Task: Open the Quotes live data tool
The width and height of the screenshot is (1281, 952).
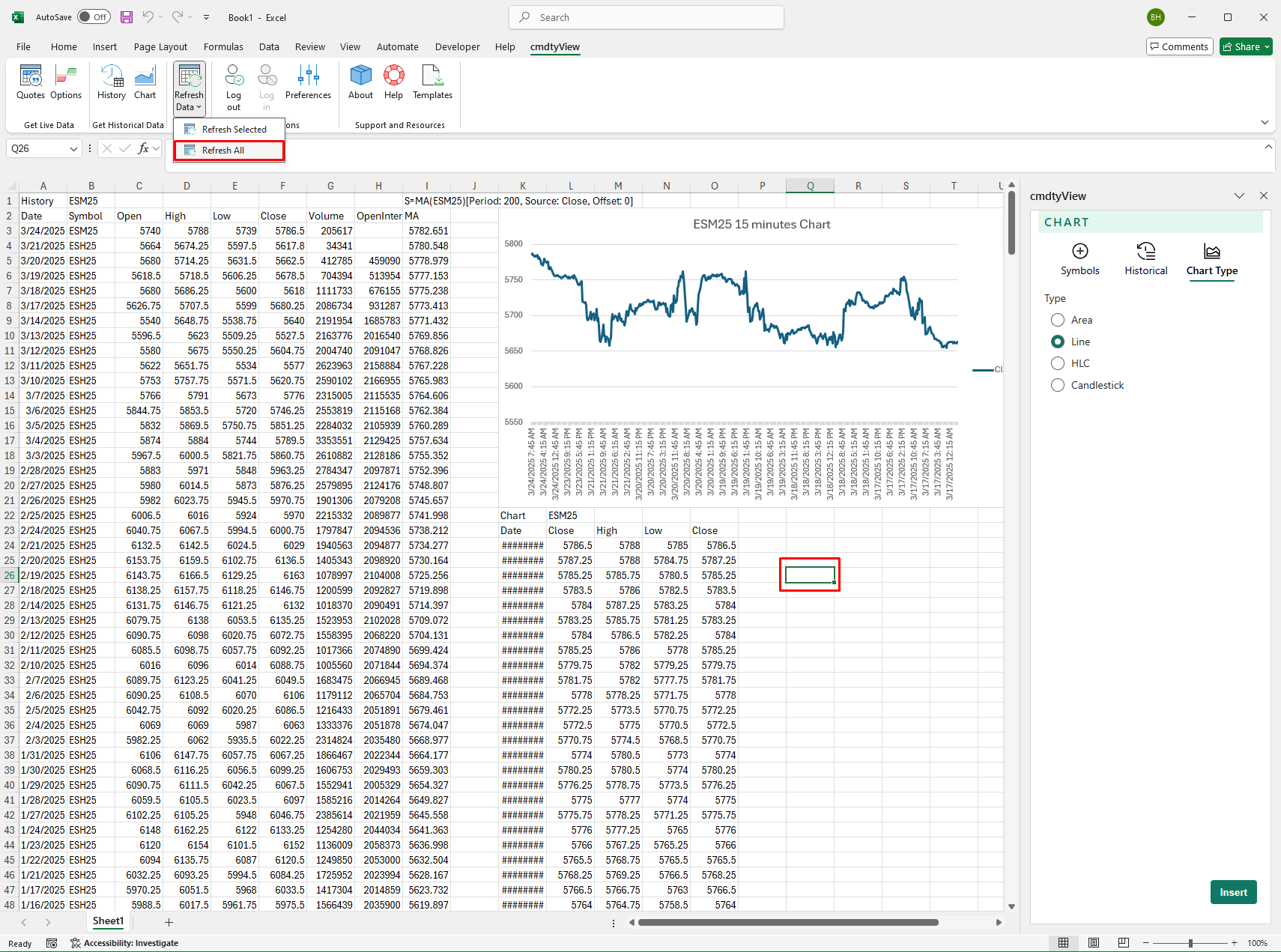Action: click(31, 84)
